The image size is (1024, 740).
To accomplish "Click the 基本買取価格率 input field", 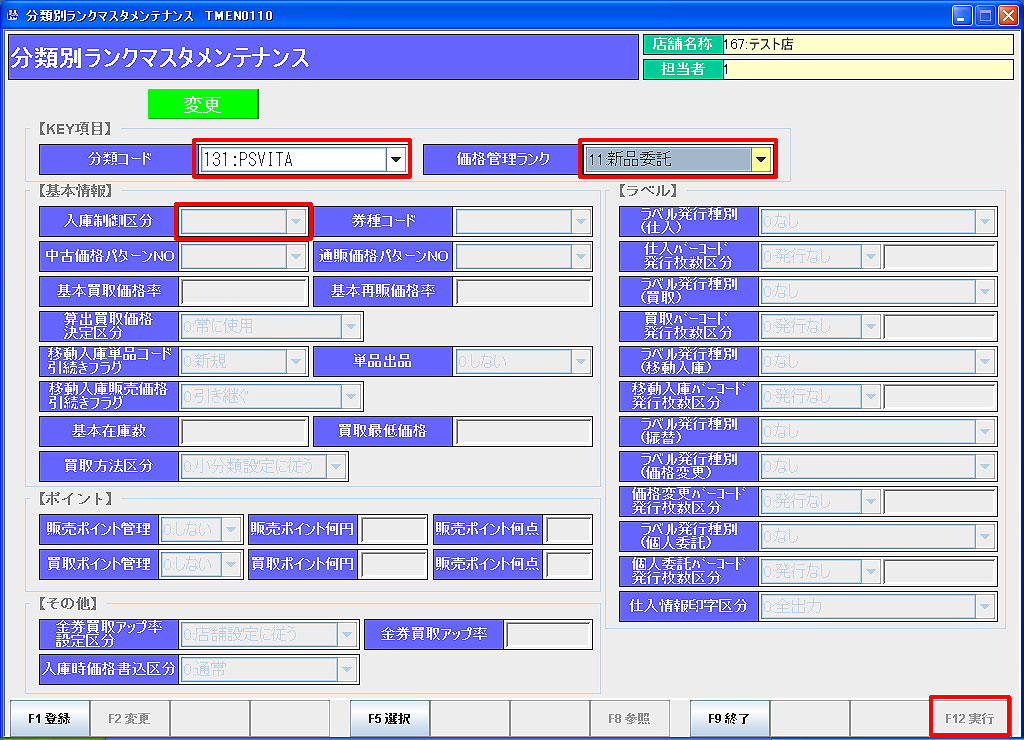I will click(244, 292).
